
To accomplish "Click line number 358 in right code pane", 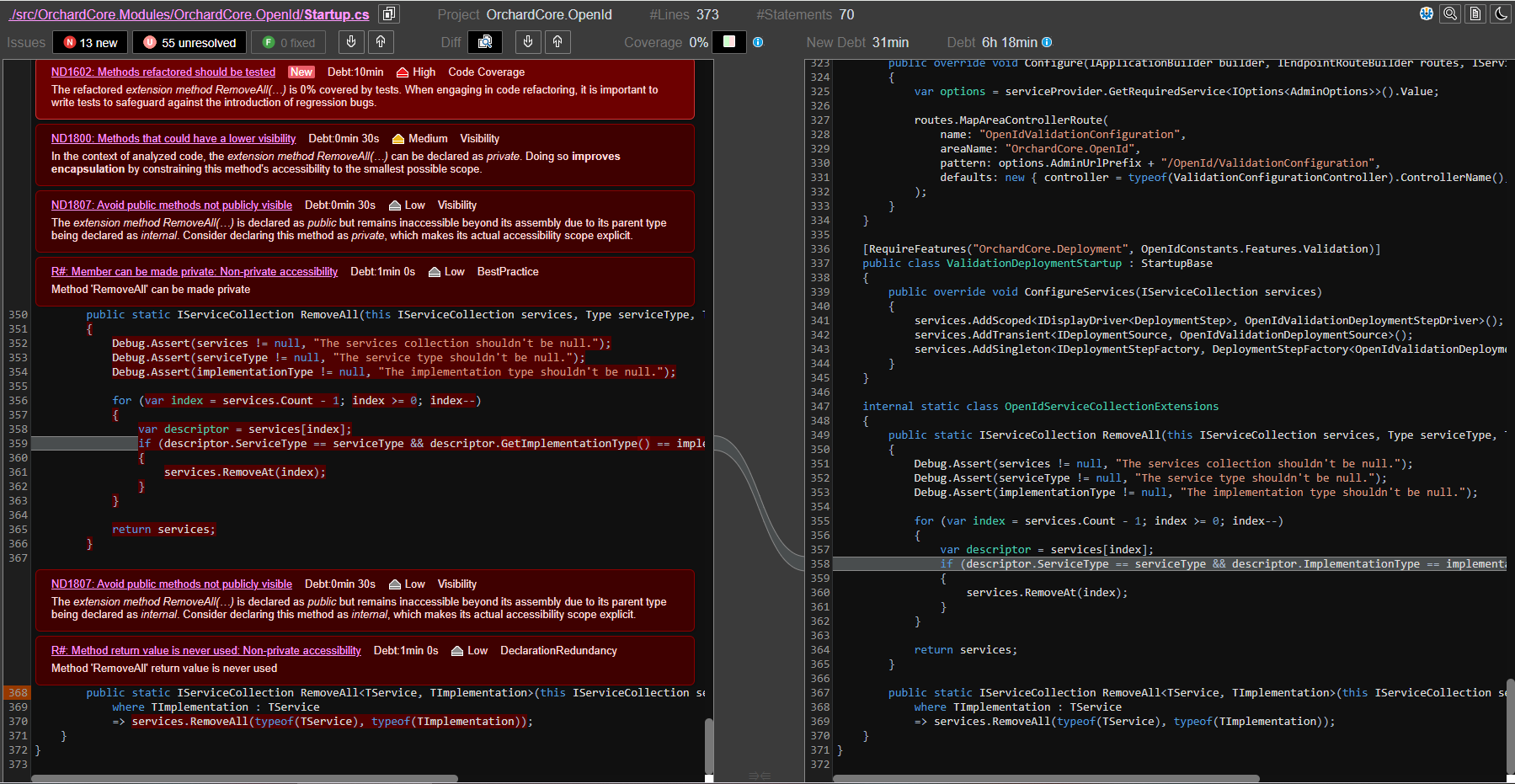I will 819,564.
